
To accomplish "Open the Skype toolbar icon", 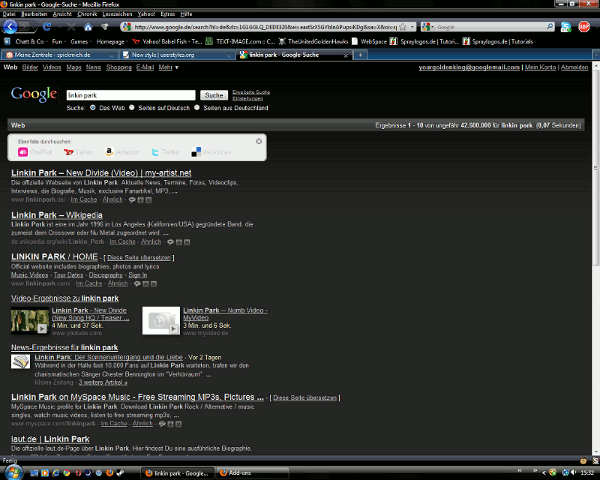I will click(566, 27).
